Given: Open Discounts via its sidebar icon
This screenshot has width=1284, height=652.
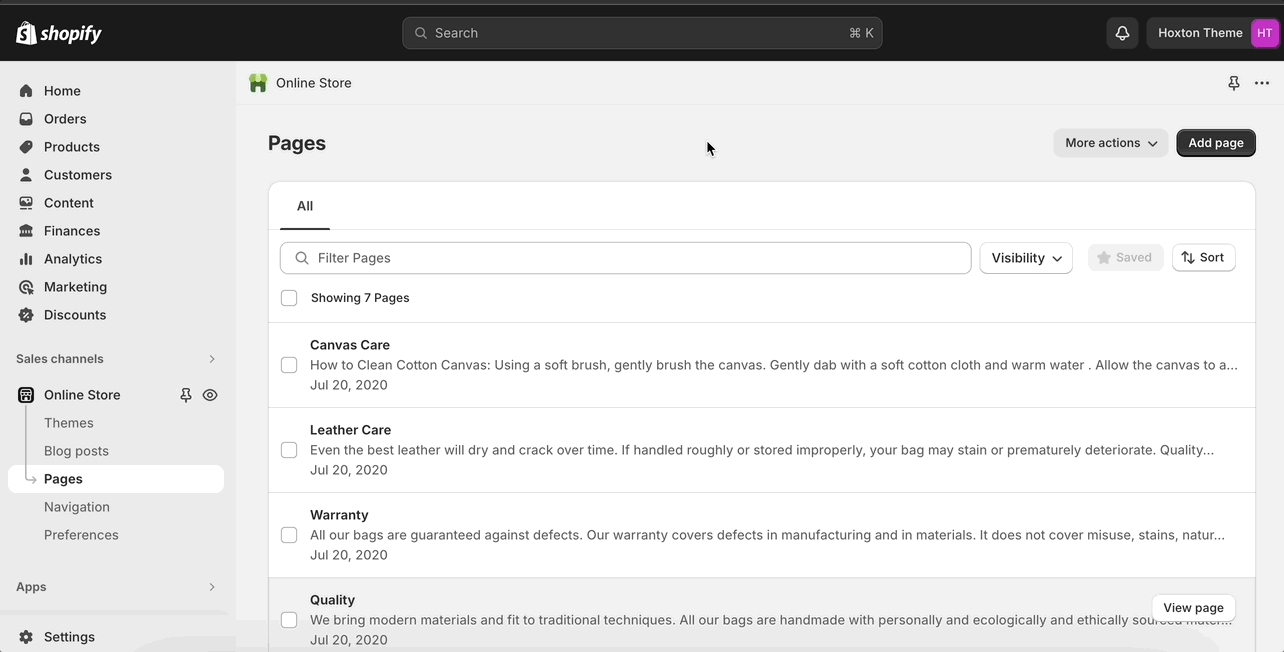Looking at the screenshot, I should coord(26,315).
